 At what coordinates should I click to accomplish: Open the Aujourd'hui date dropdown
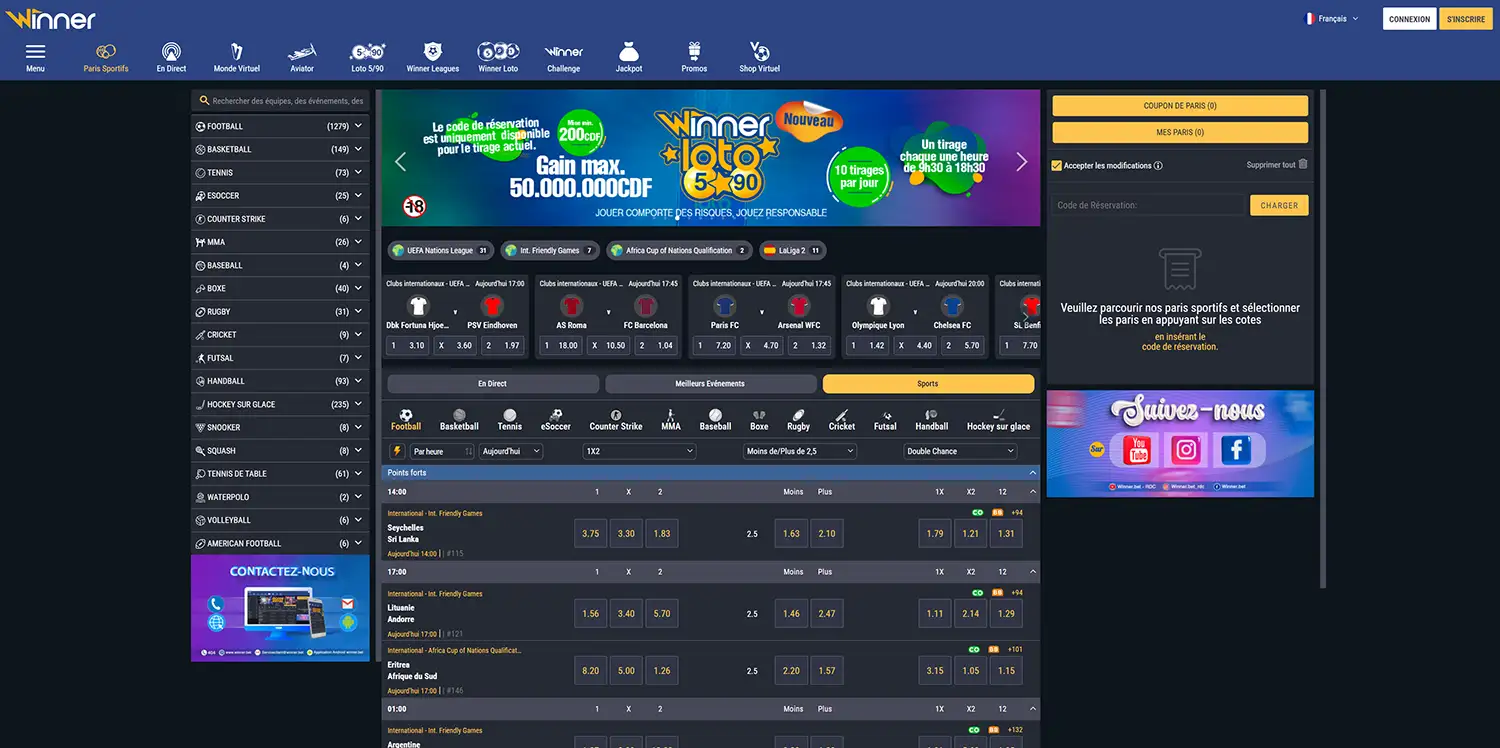click(511, 451)
